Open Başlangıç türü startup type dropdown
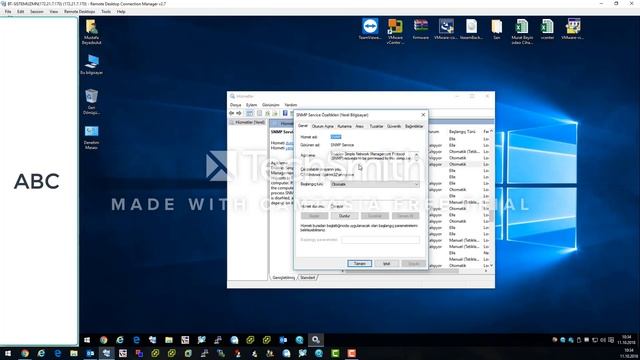Viewport: 640px width, 360px height. 375,184
